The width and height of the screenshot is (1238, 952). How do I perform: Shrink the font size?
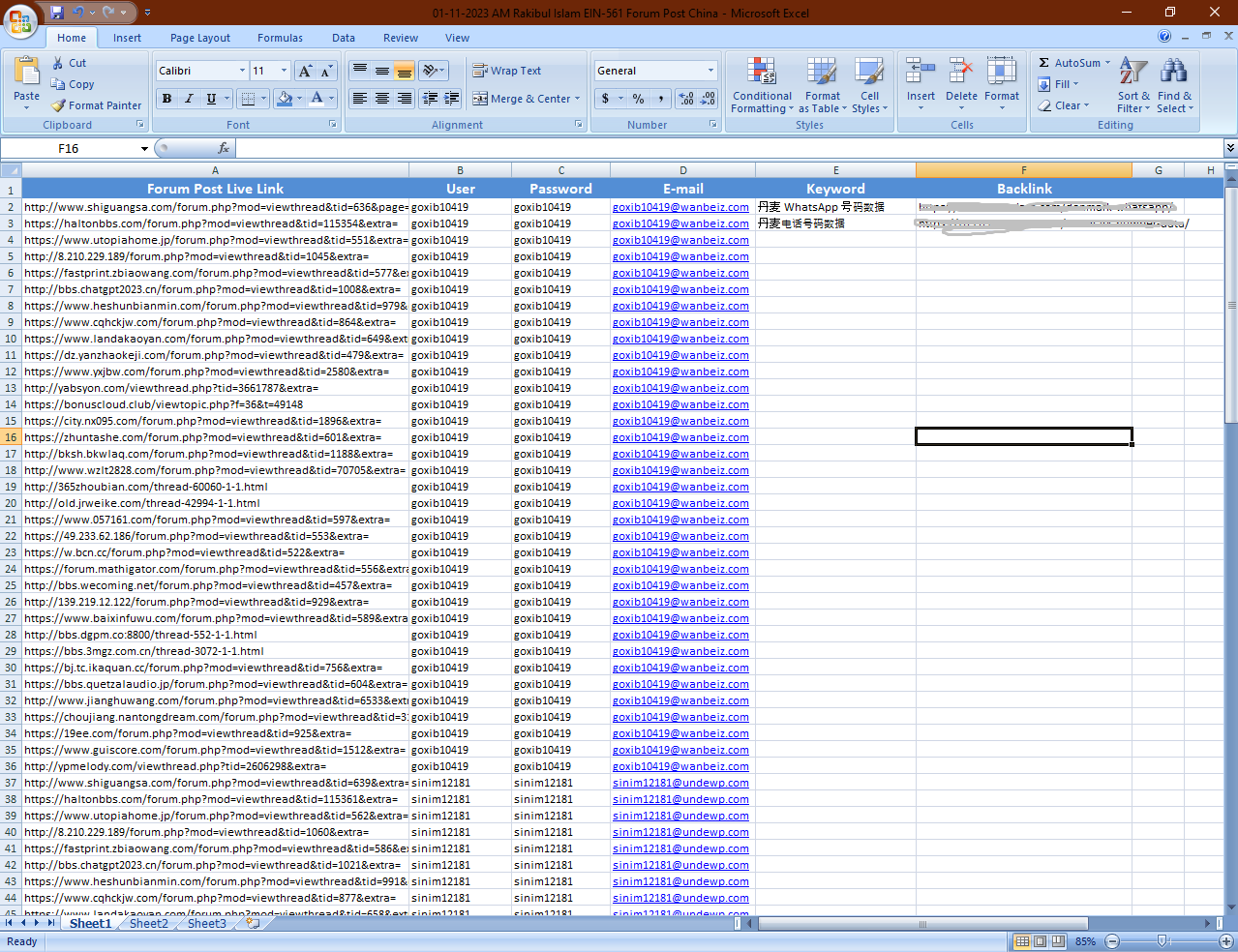coord(325,71)
